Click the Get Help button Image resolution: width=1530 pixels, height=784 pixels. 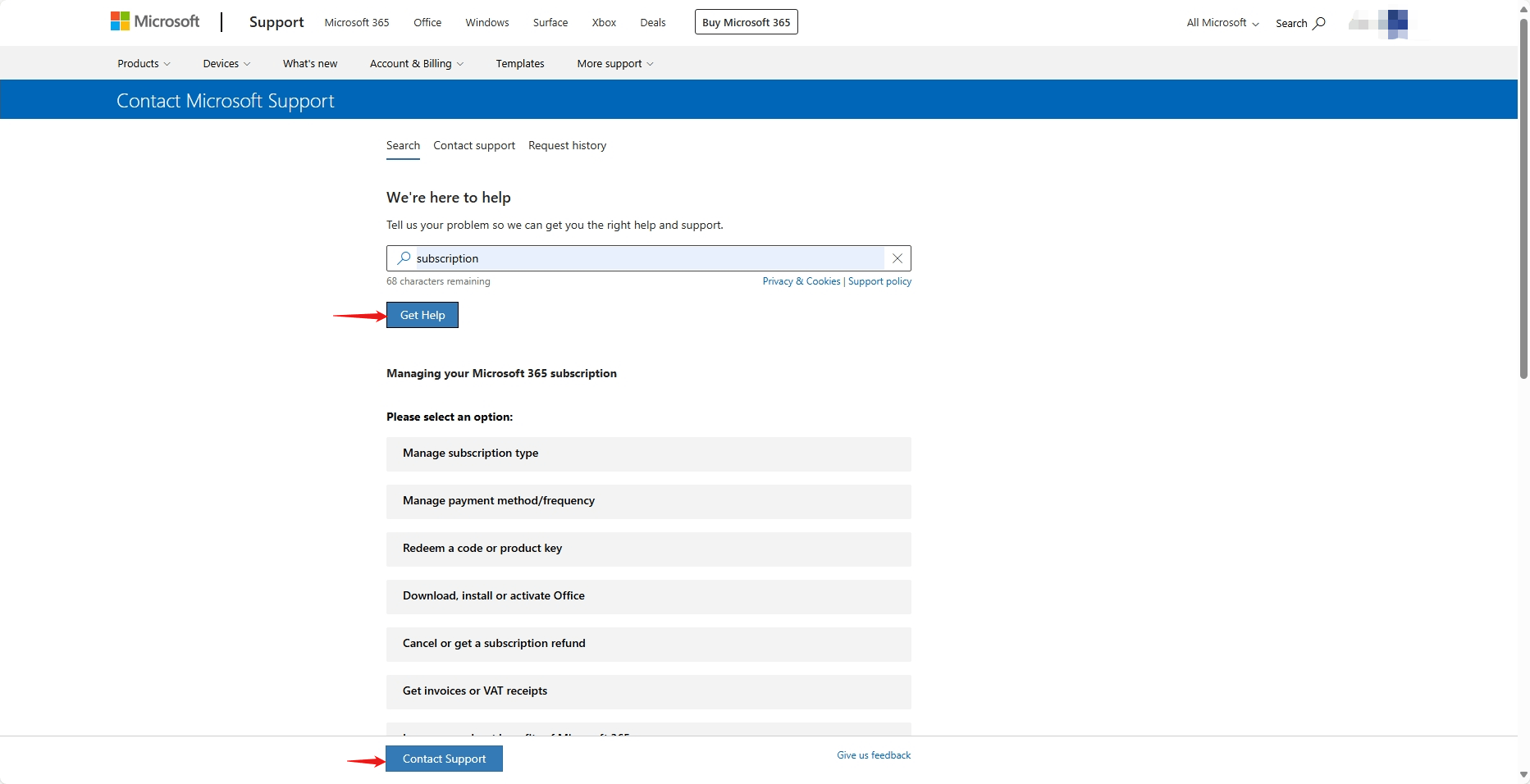[x=422, y=315]
